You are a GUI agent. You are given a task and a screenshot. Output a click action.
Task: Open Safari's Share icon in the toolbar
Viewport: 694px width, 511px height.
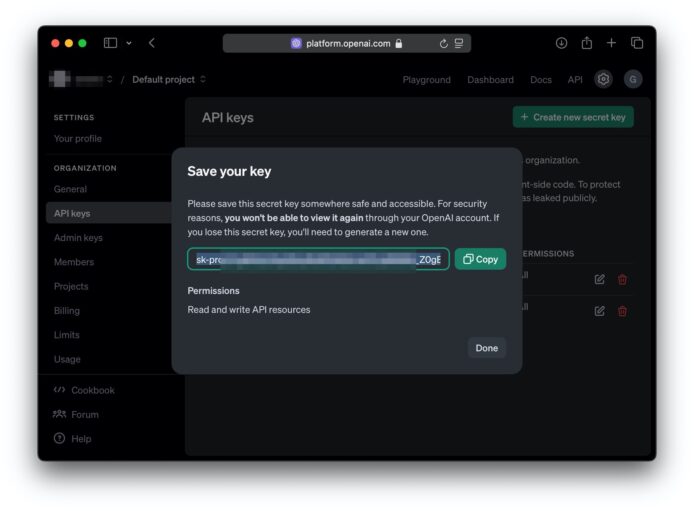click(x=587, y=43)
